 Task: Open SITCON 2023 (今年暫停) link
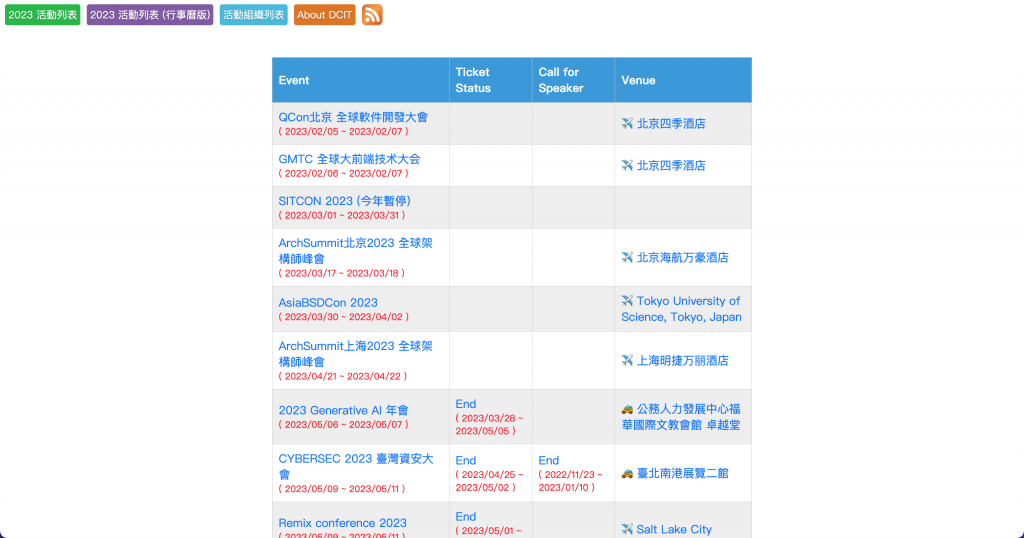coord(345,201)
